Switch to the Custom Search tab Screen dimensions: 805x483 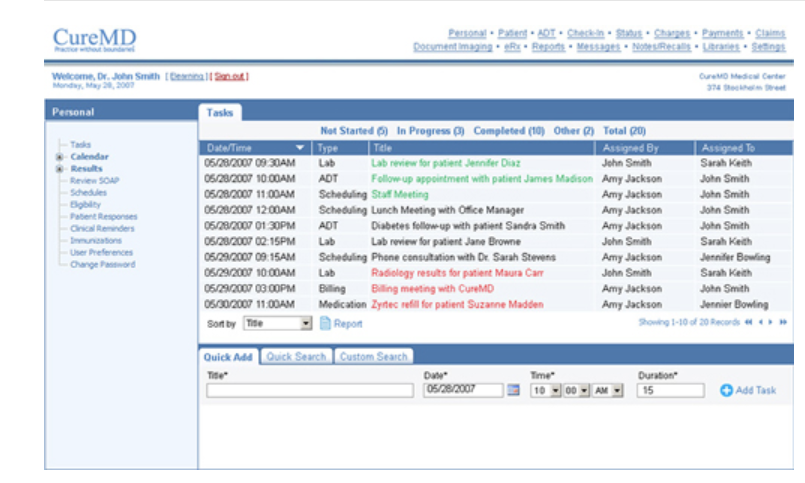(x=373, y=357)
